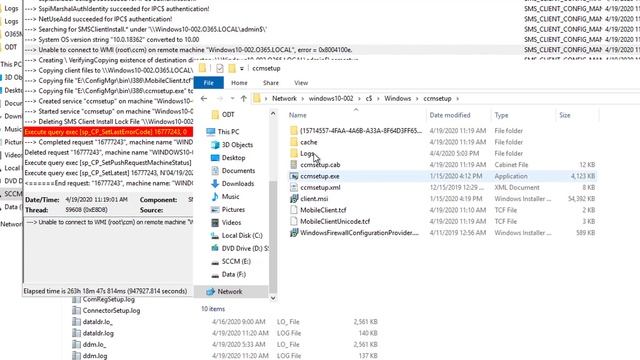This screenshot has width=640, height=360.
Task: Select the ccmsetup.exe application icon
Action: click(x=293, y=176)
